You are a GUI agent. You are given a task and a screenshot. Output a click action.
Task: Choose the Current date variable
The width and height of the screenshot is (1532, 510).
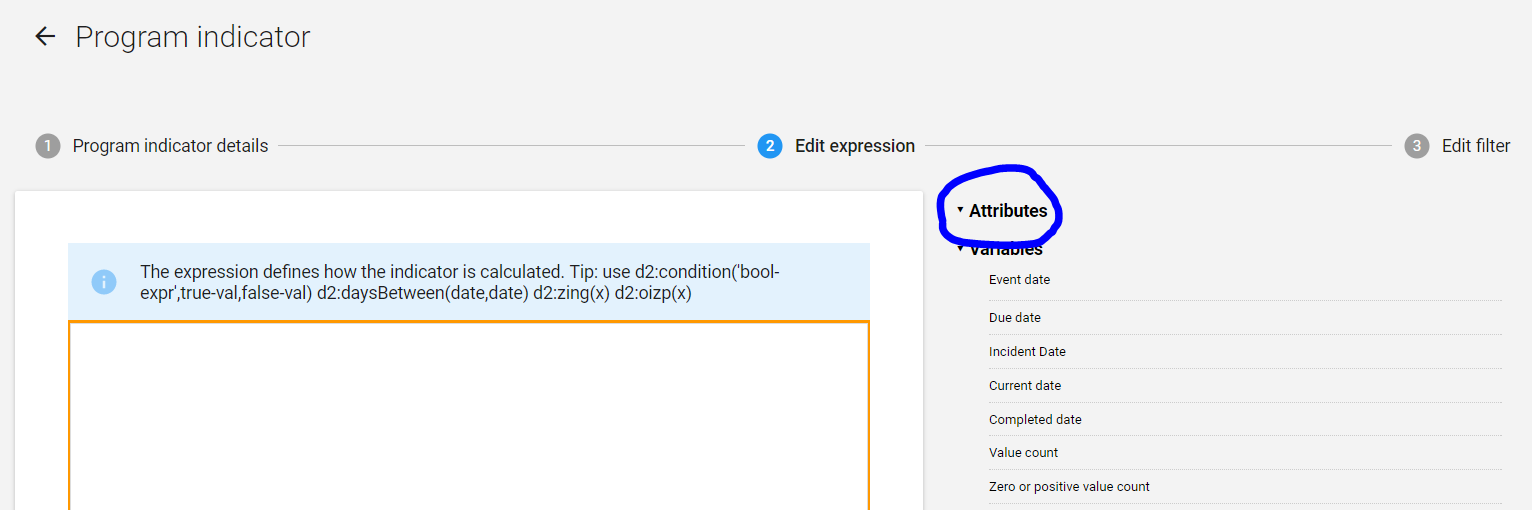(x=1024, y=386)
